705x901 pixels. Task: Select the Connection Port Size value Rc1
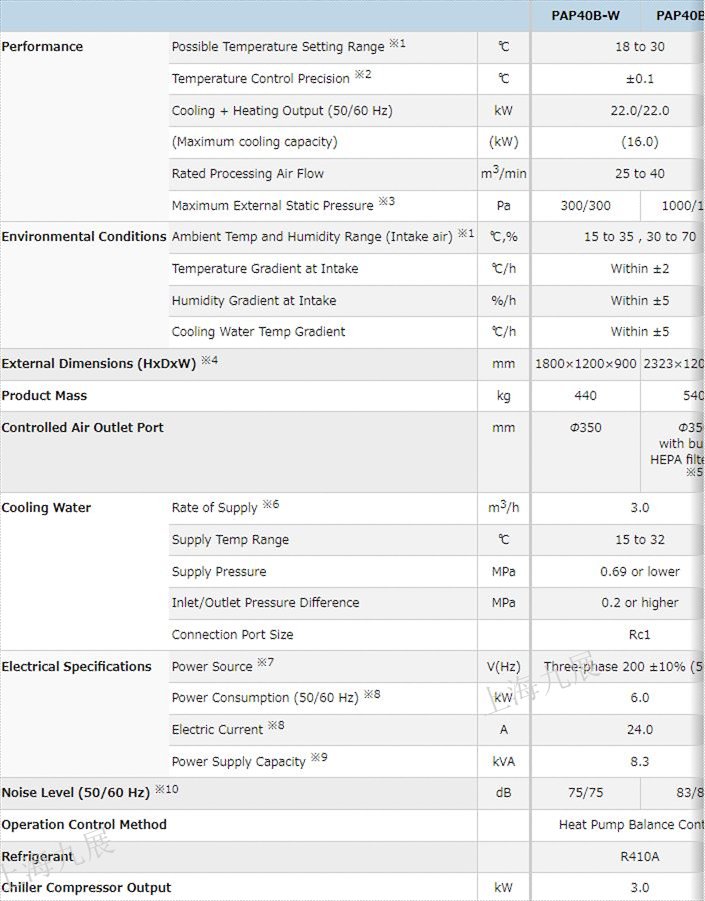[x=639, y=635]
